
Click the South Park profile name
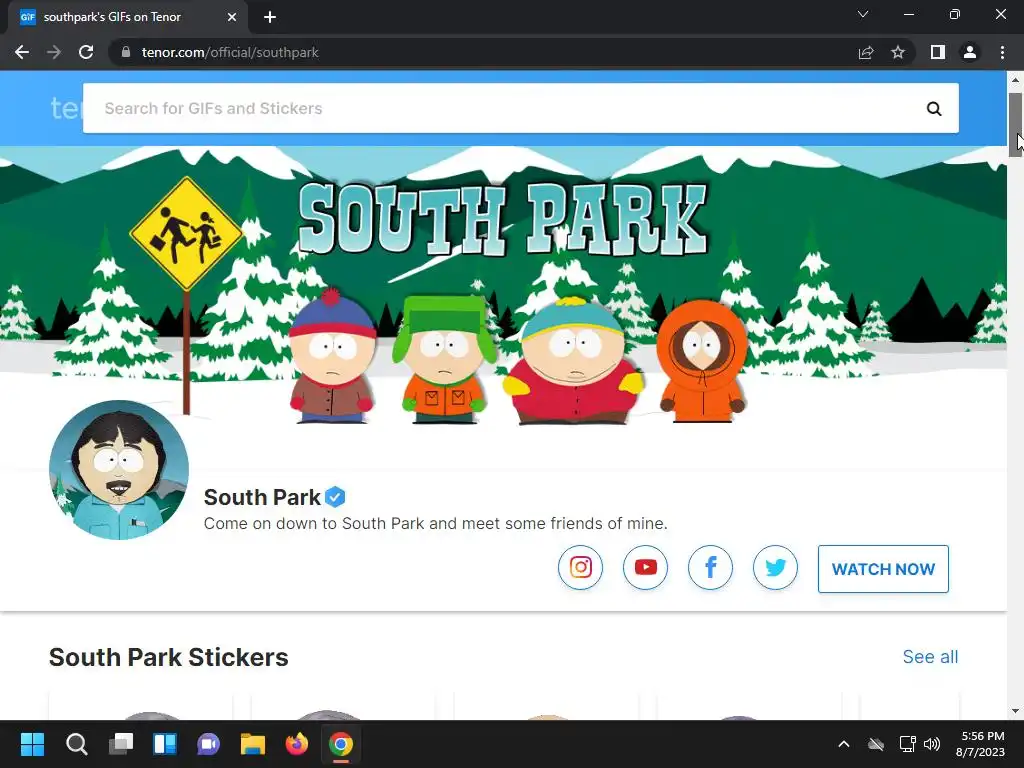pyautogui.click(x=262, y=497)
